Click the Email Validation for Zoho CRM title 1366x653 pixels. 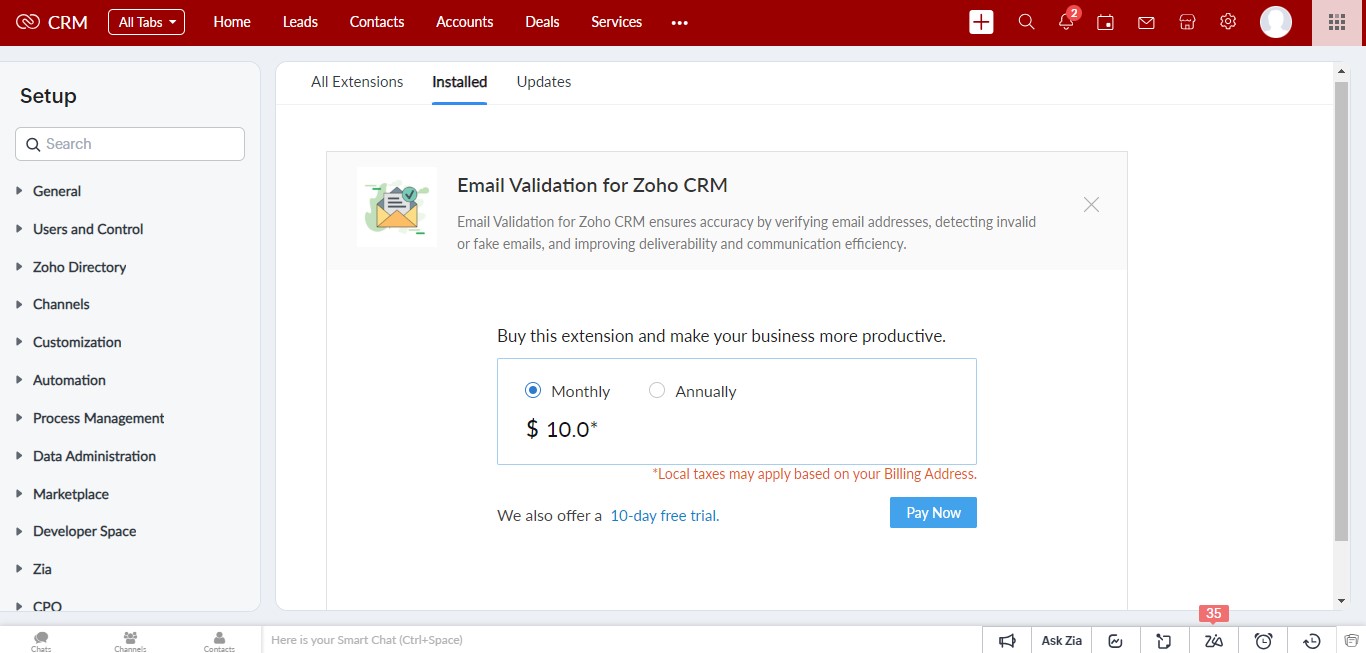coord(592,185)
